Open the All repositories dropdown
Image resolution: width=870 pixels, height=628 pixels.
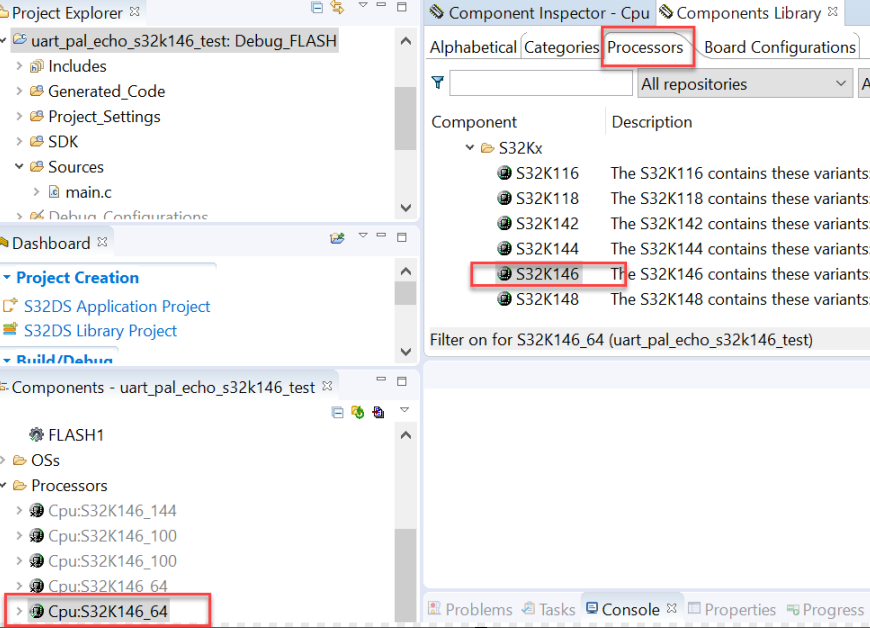pos(744,83)
